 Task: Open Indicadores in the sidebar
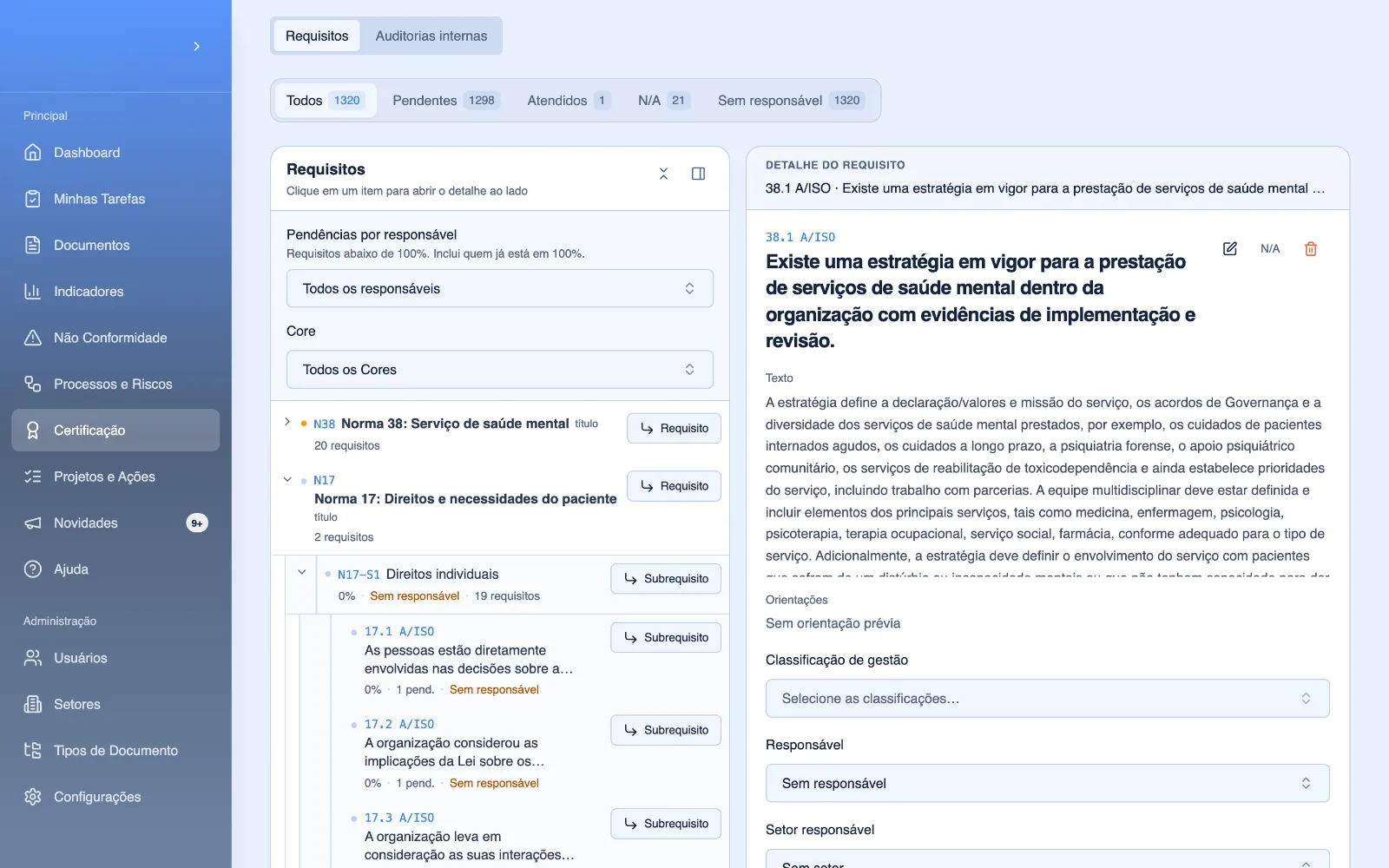coord(115,292)
